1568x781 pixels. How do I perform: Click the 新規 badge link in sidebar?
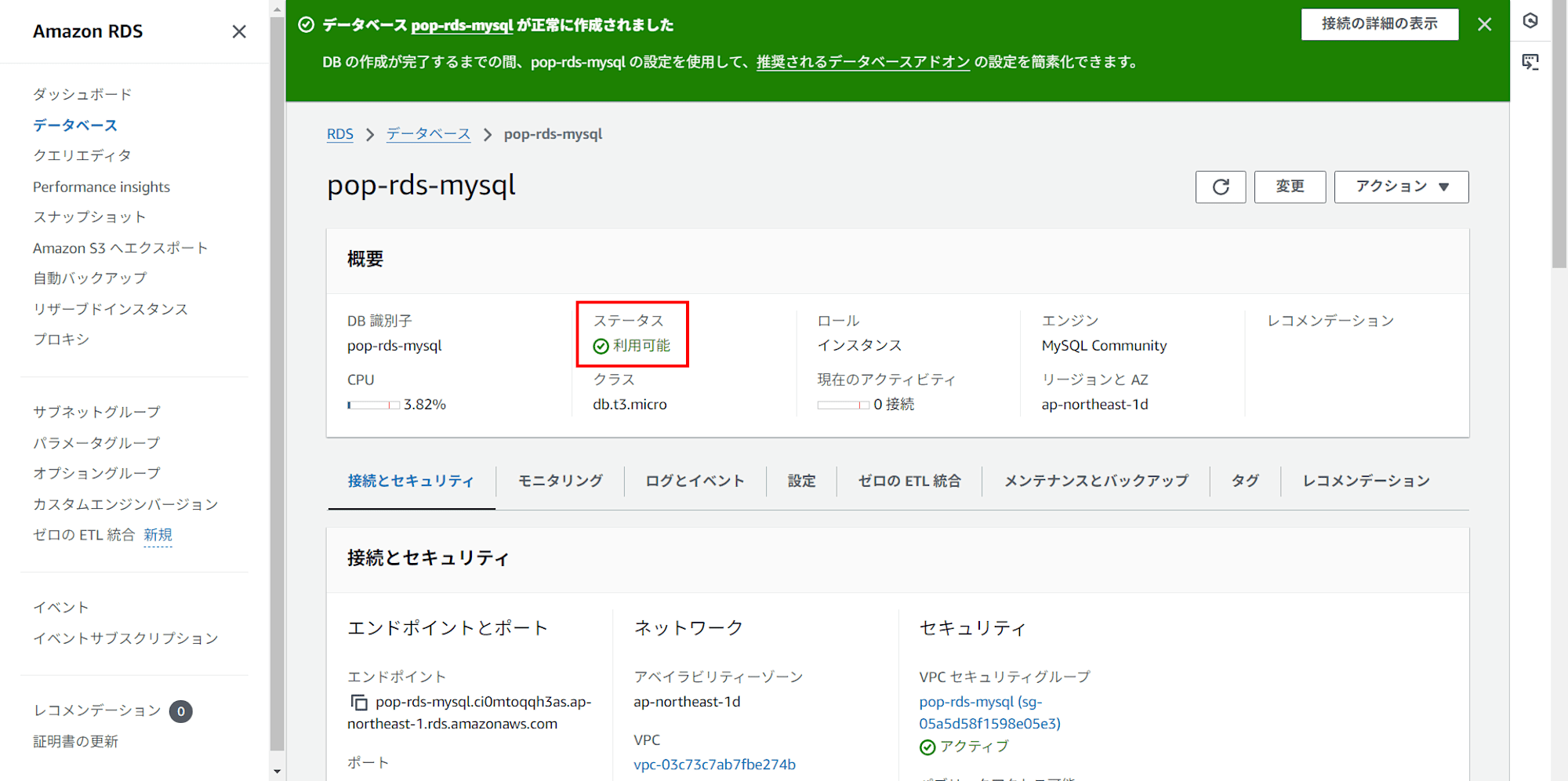(x=158, y=535)
